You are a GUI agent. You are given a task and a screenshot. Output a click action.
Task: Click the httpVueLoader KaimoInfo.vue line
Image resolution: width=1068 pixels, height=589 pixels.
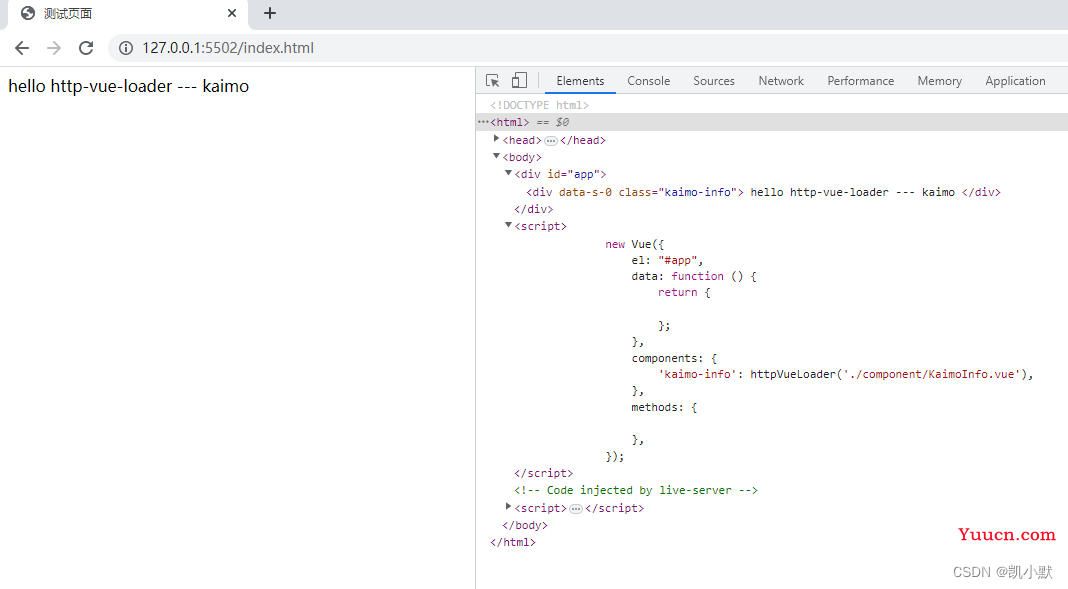click(845, 375)
